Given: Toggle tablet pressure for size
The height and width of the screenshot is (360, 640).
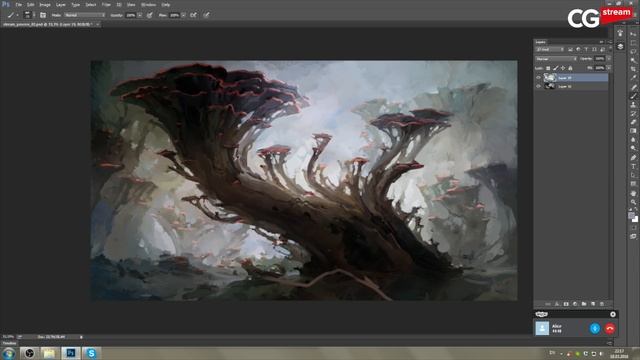Looking at the screenshot, I should 207,15.
